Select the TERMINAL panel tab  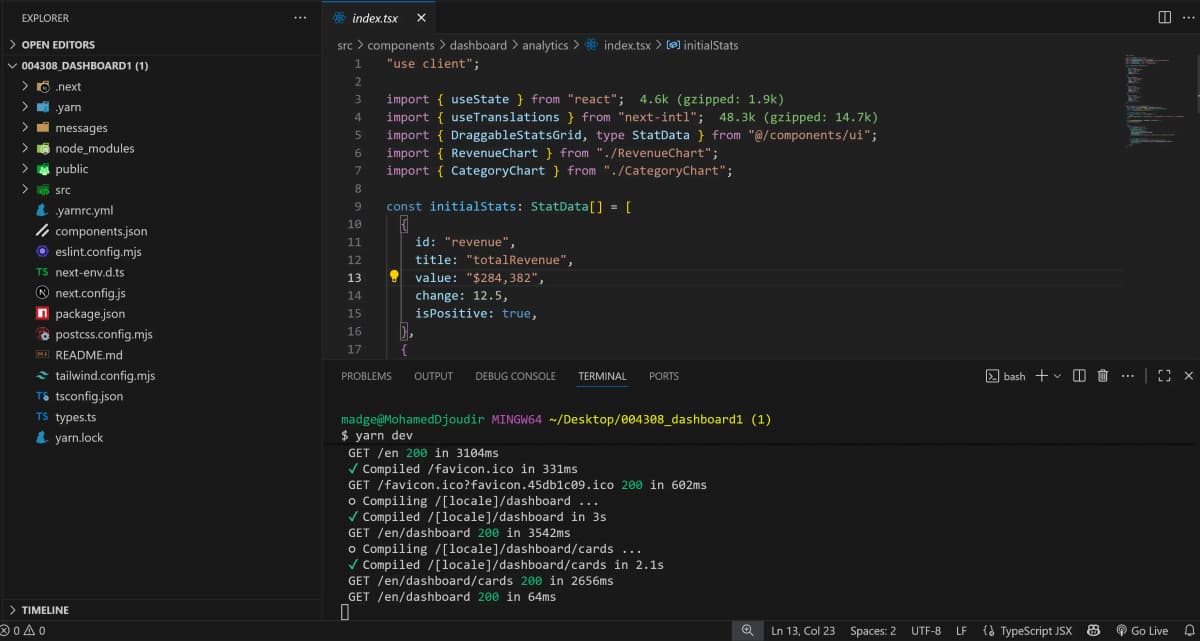coord(602,376)
